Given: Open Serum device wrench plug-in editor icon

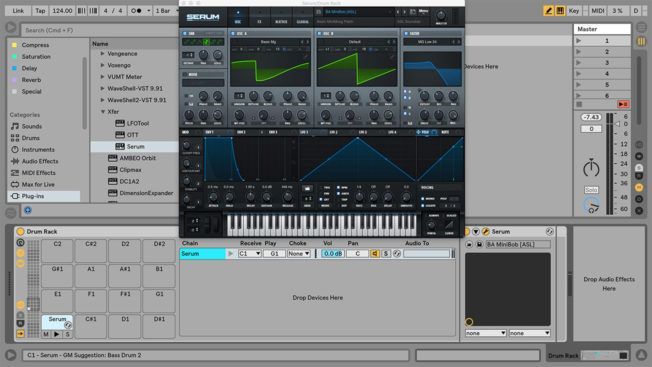Looking at the screenshot, I should pyautogui.click(x=485, y=232).
